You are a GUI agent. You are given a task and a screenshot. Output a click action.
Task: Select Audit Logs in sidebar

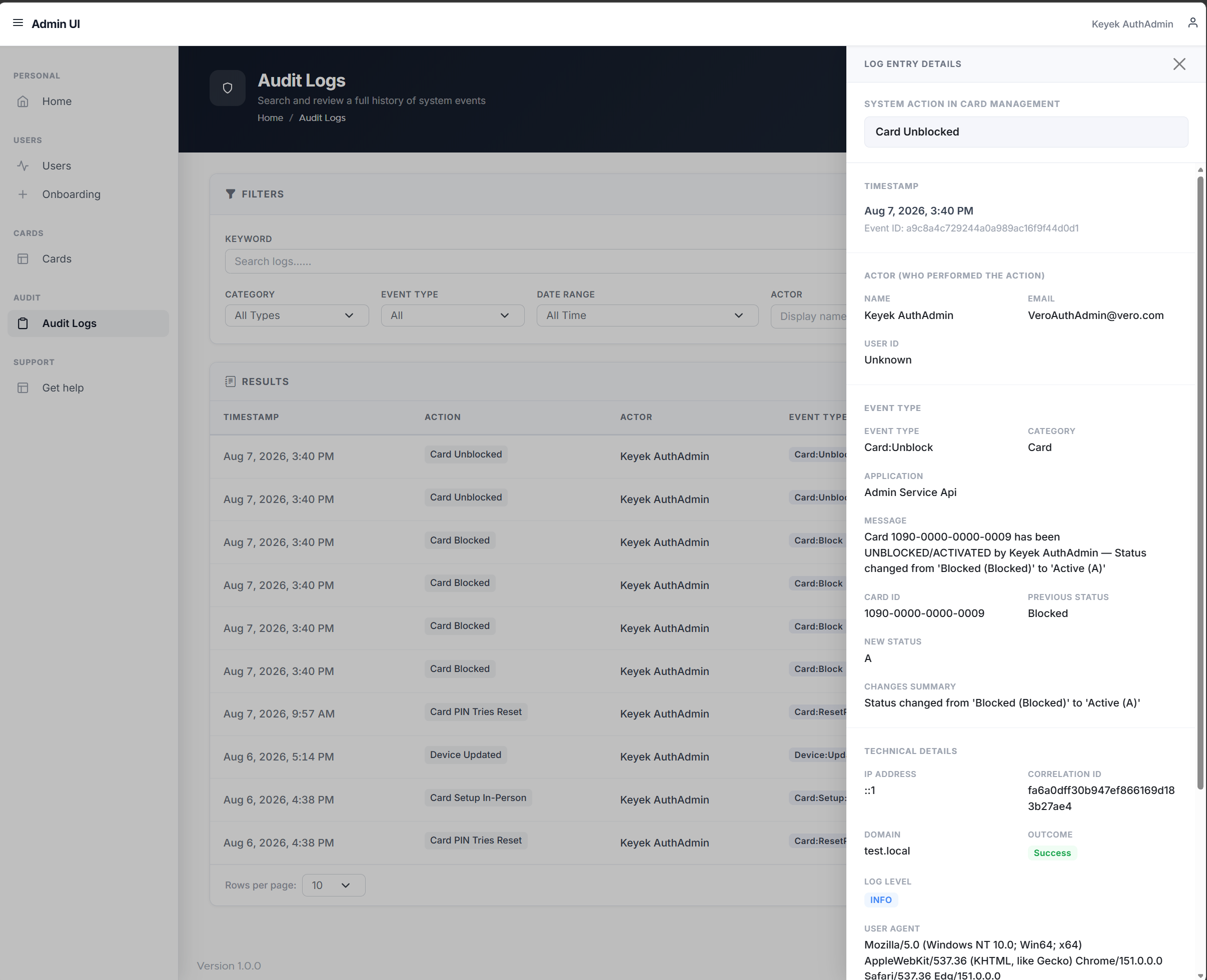coord(88,323)
